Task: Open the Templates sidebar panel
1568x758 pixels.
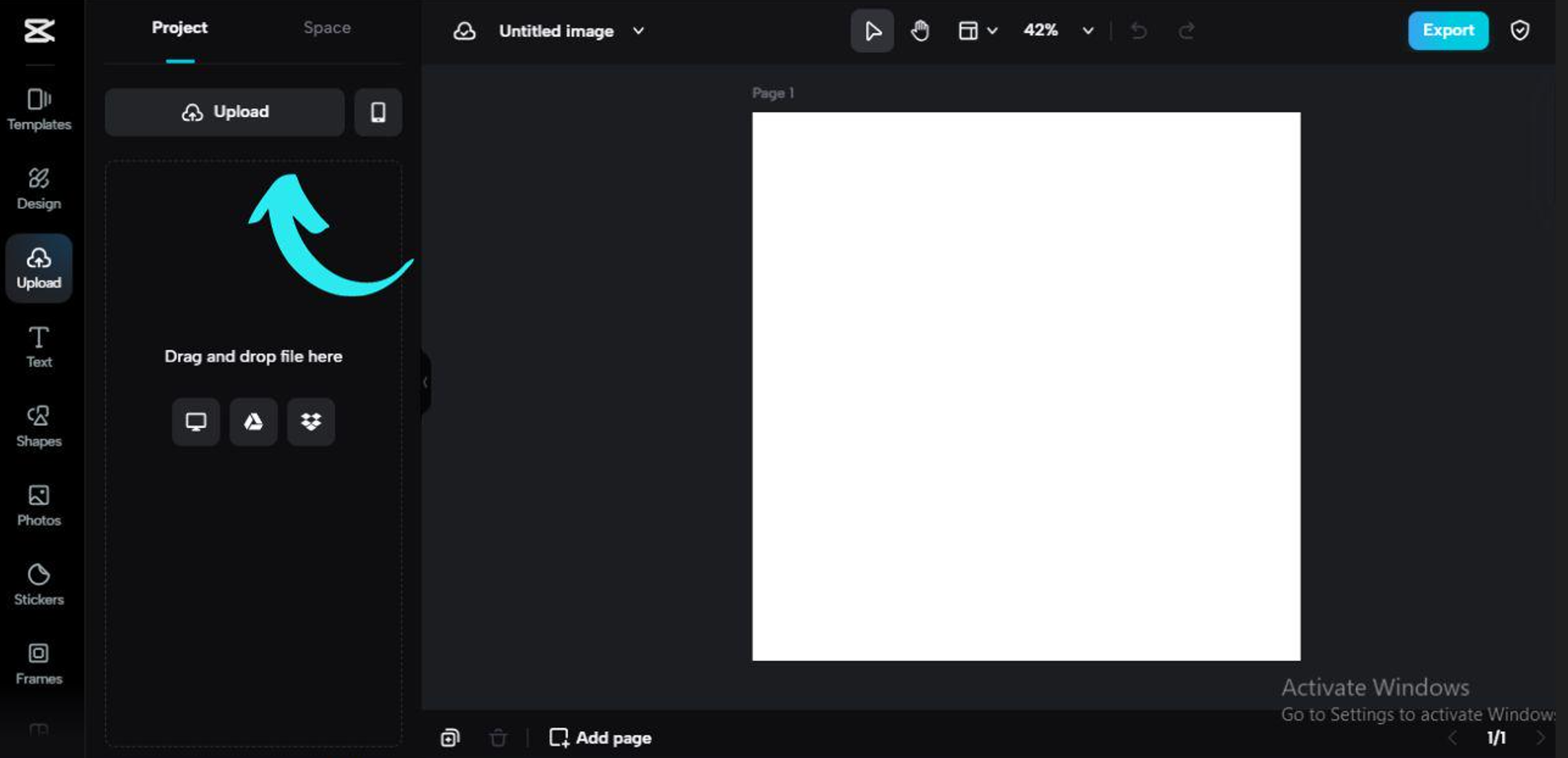Action: pos(39,109)
